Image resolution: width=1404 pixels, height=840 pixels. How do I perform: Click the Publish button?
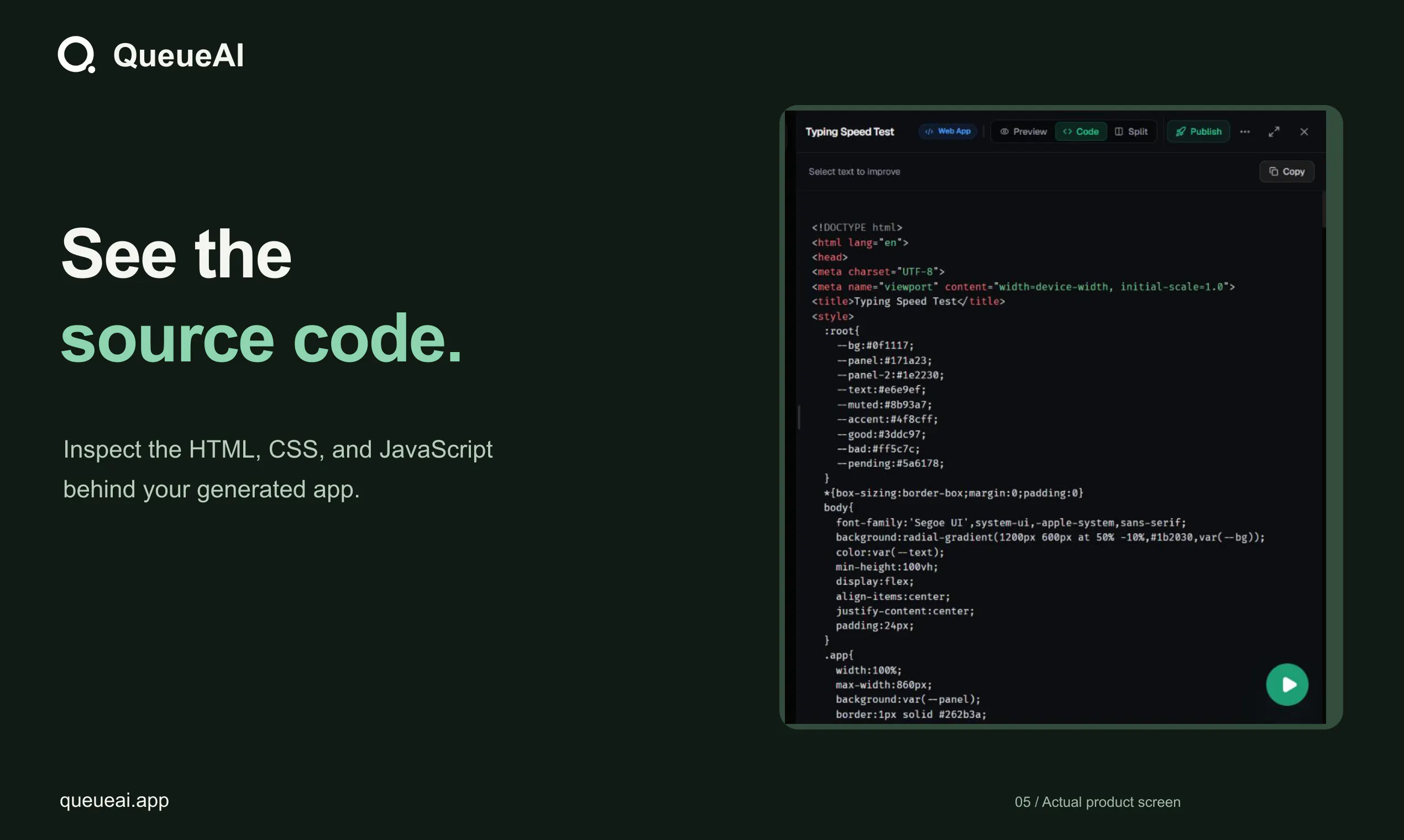(1198, 132)
